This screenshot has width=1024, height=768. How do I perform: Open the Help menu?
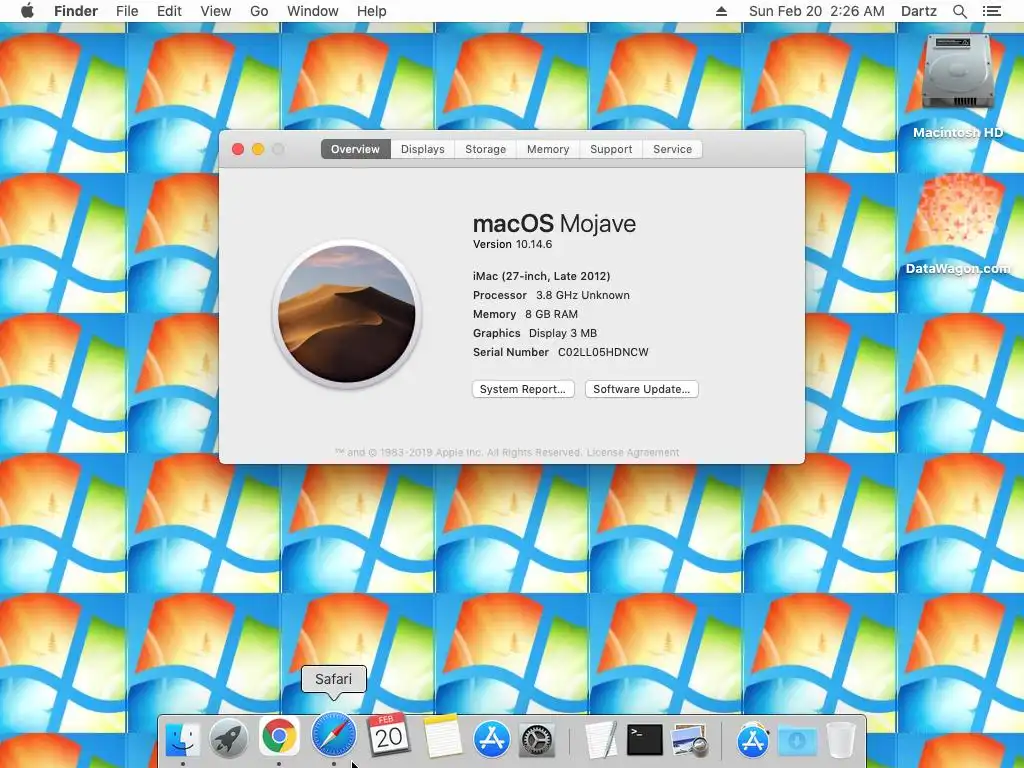372,11
